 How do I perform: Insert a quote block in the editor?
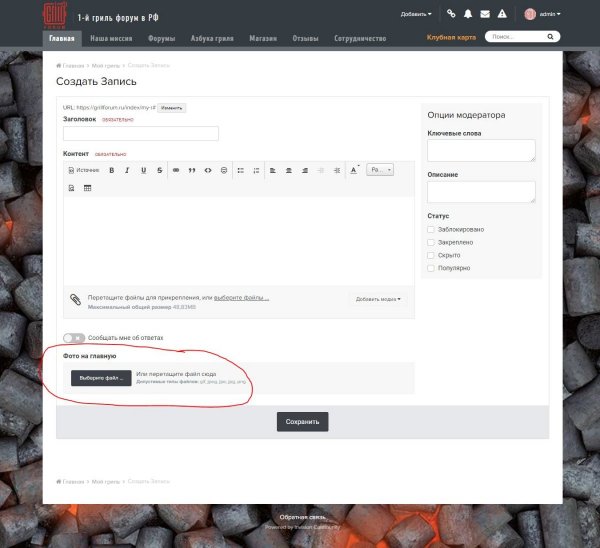[192, 170]
